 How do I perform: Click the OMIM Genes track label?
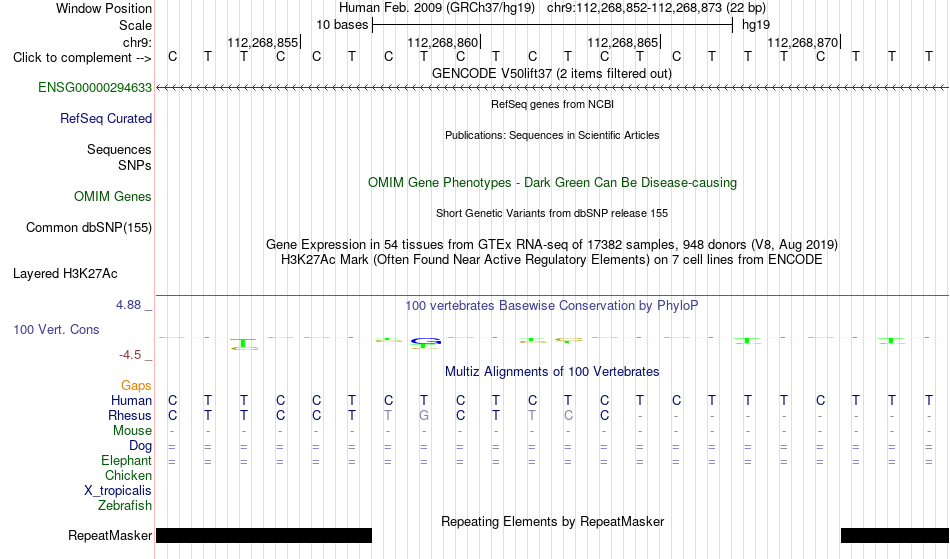point(113,197)
